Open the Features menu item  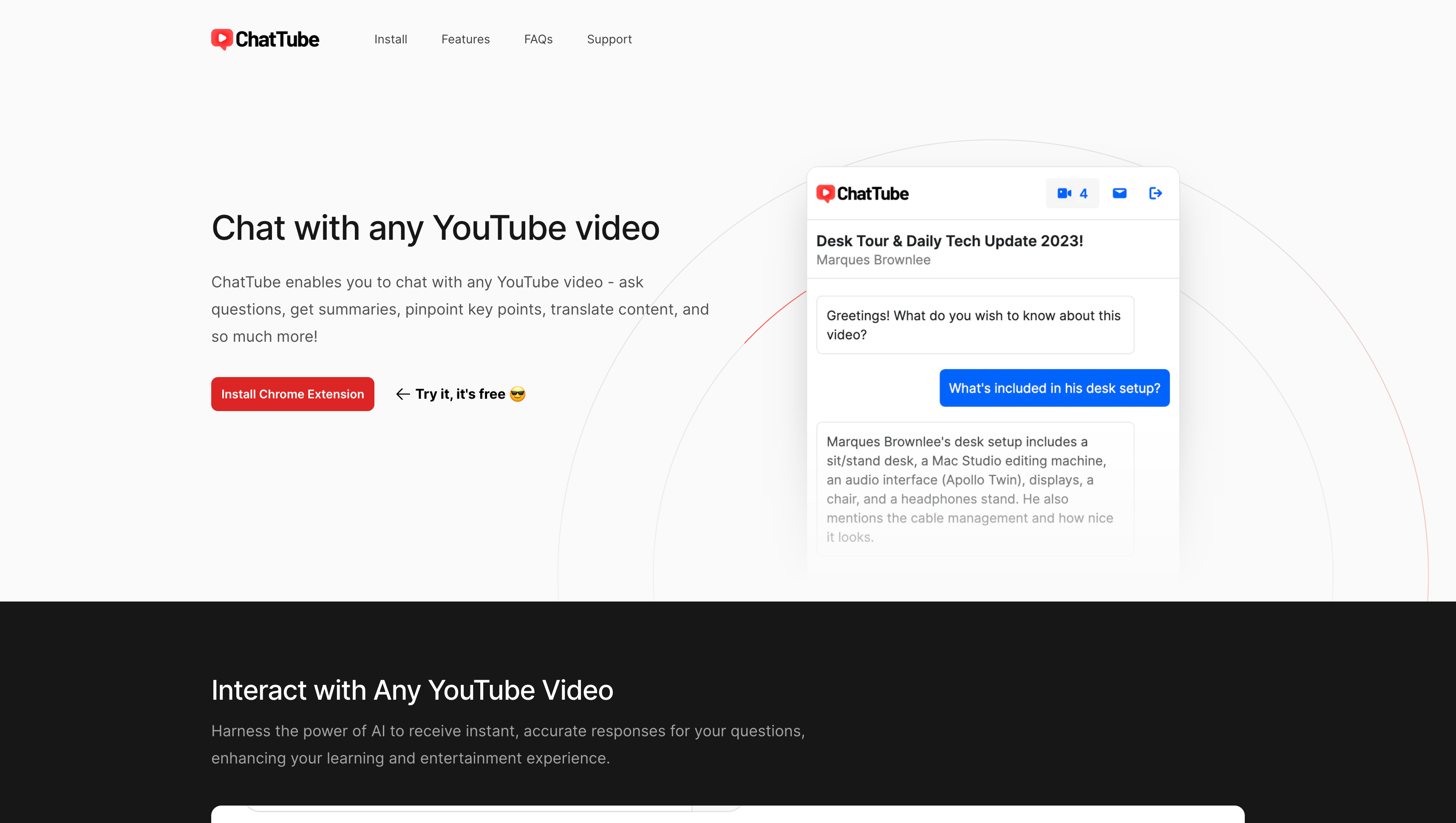[465, 39]
